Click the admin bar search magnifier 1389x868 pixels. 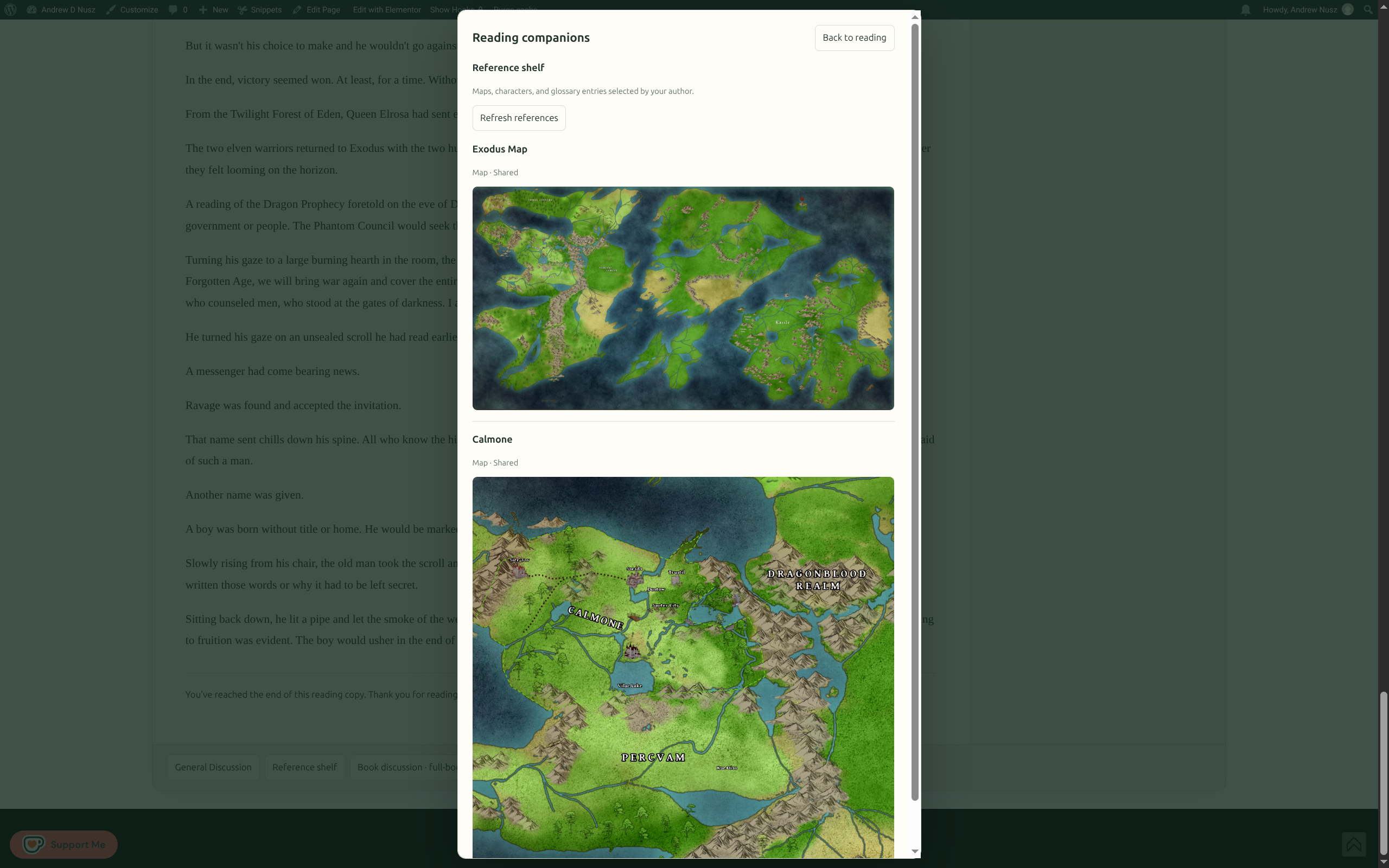tap(1368, 10)
